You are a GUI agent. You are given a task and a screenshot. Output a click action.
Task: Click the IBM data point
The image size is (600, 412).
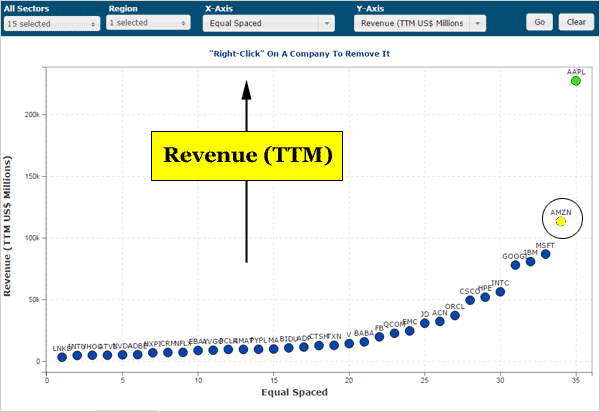pos(530,262)
